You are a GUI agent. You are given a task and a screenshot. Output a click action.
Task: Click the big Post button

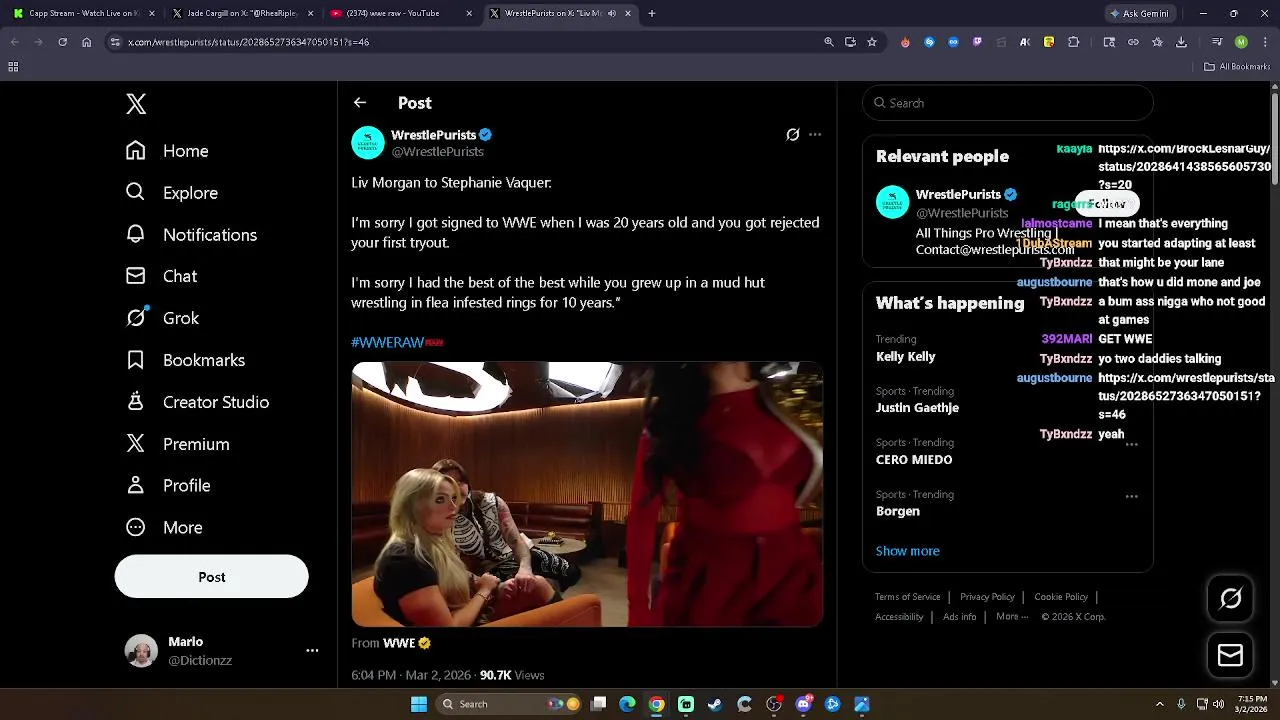tap(211, 577)
